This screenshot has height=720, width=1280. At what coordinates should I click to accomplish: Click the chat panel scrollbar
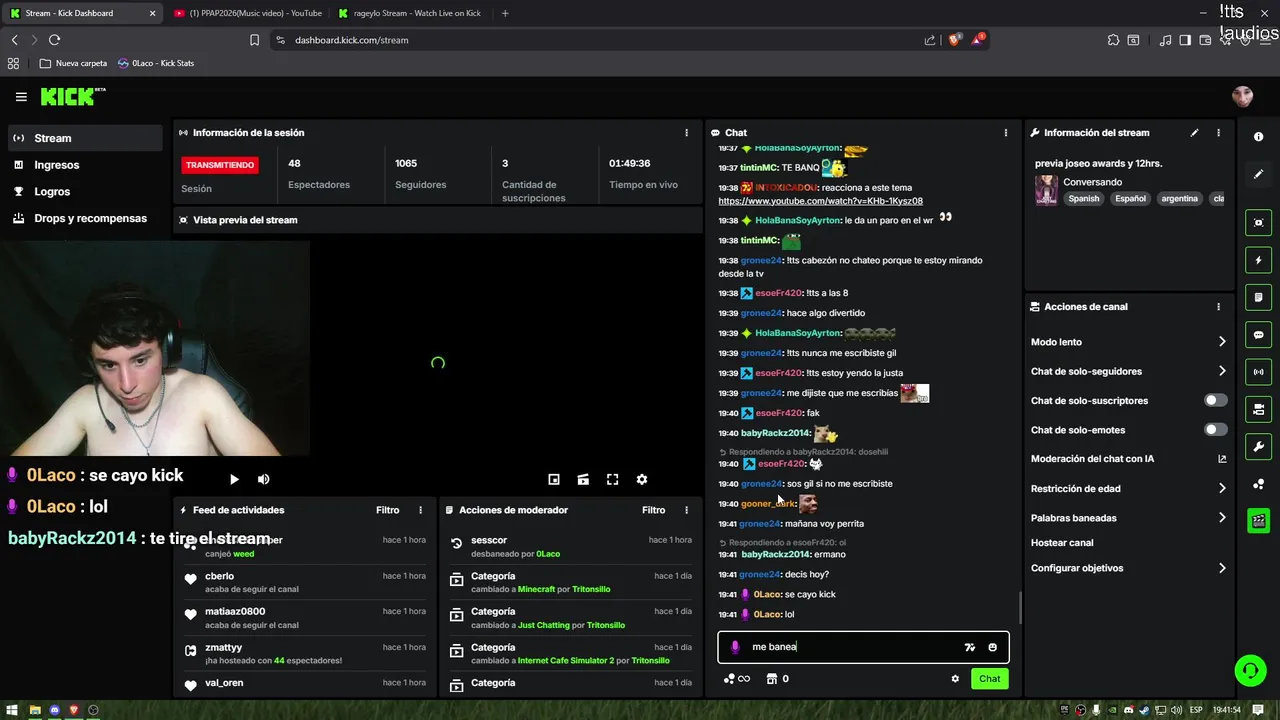[1020, 607]
